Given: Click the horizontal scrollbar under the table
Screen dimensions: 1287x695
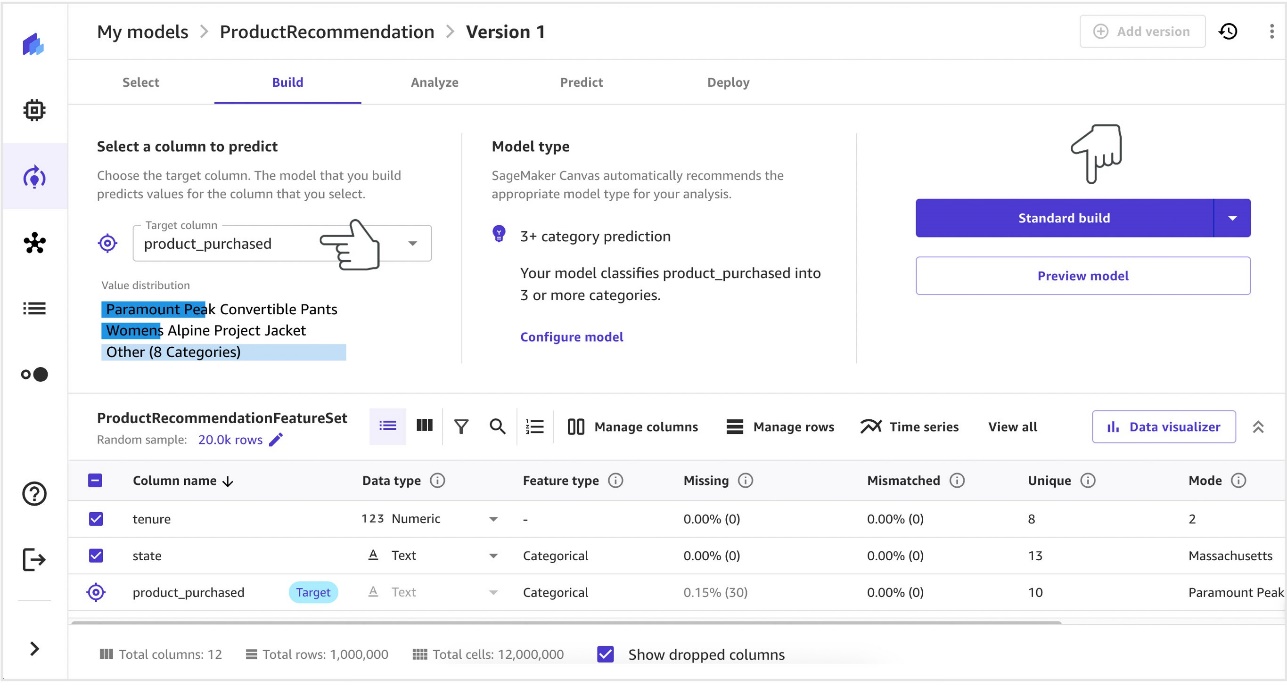Looking at the screenshot, I should tap(566, 622).
